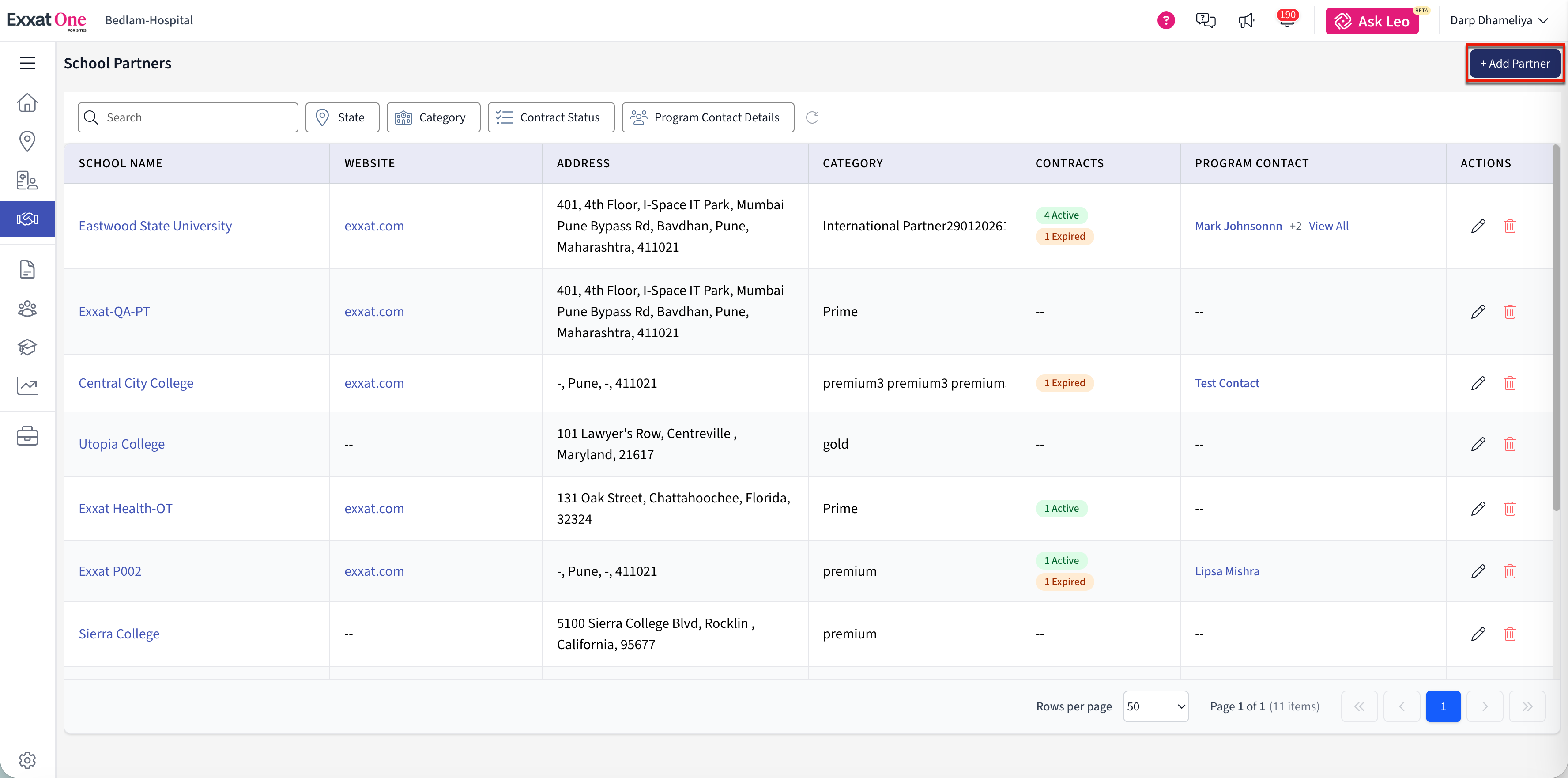Open the briefcase sidebar icon
The height and width of the screenshot is (778, 1568).
(x=27, y=435)
